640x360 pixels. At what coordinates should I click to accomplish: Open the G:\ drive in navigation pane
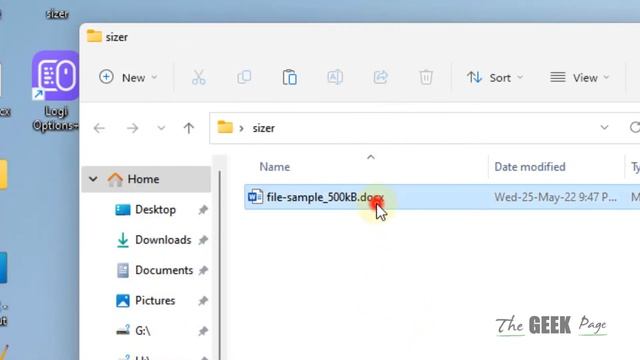142,331
